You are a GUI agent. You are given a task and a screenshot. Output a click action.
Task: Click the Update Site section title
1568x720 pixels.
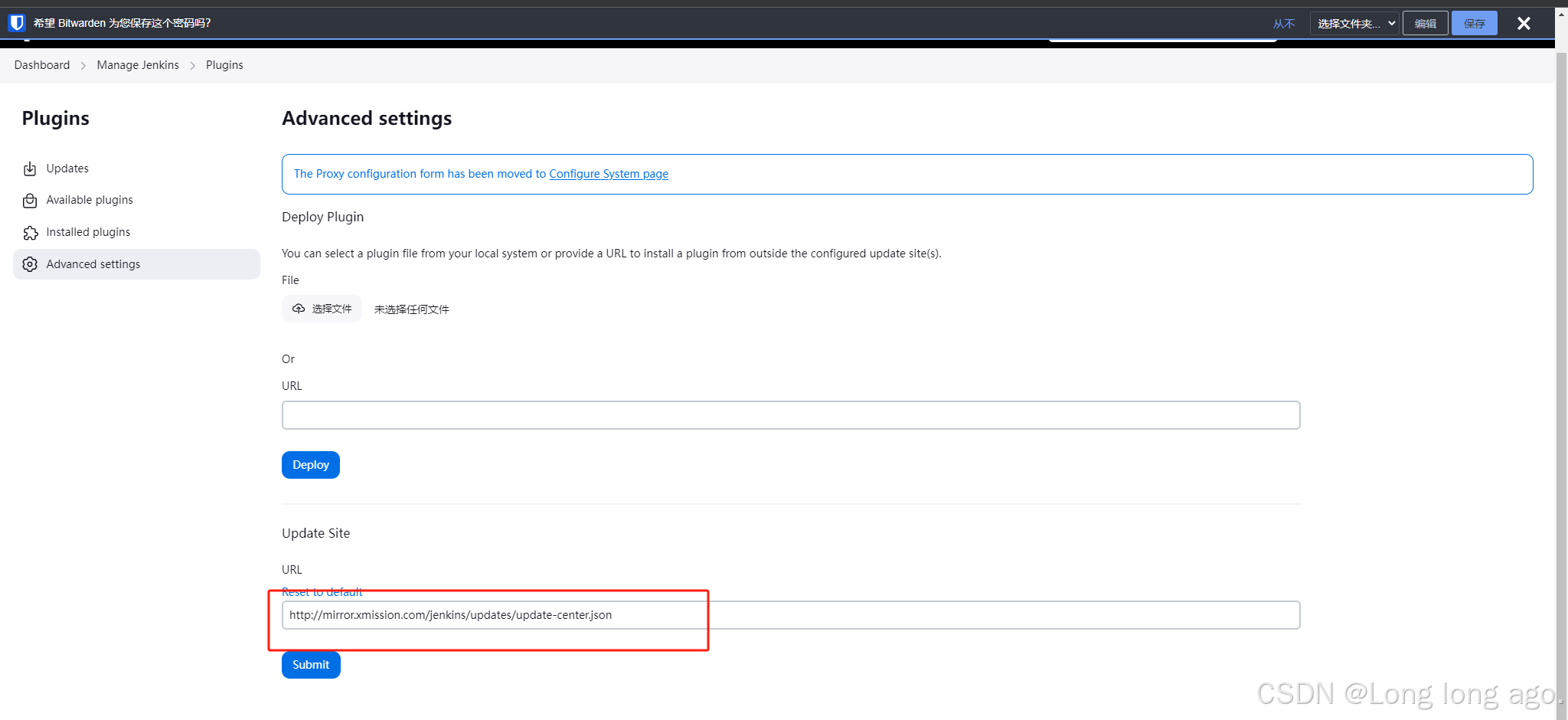[x=316, y=533]
